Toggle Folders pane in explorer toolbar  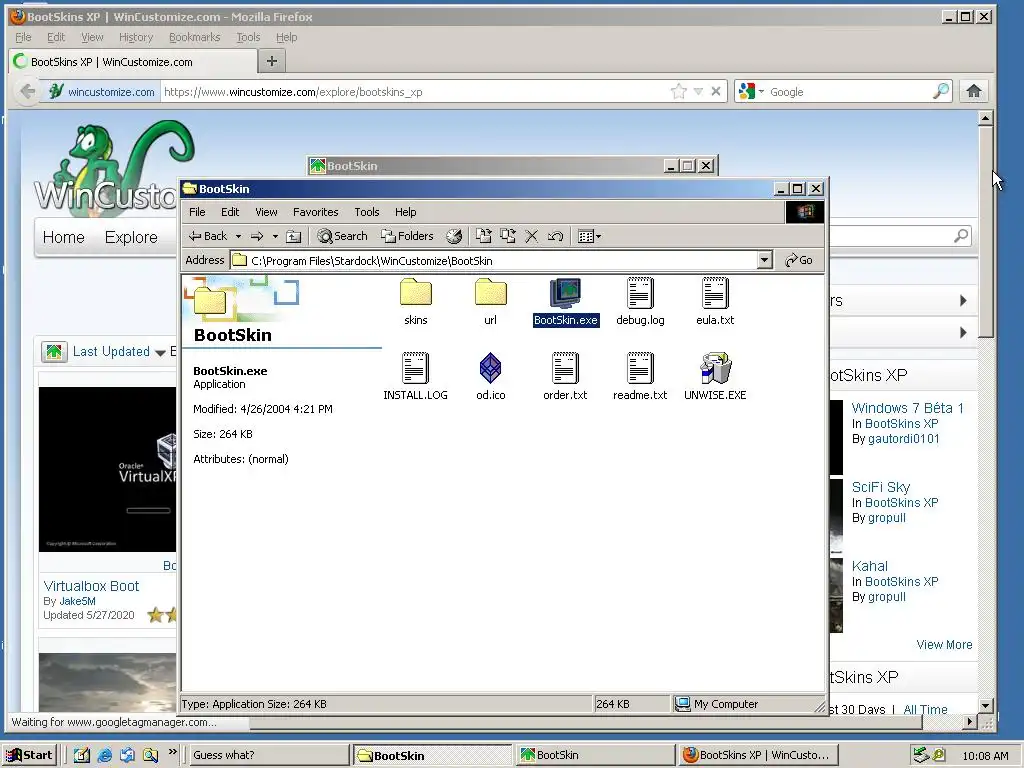point(407,236)
